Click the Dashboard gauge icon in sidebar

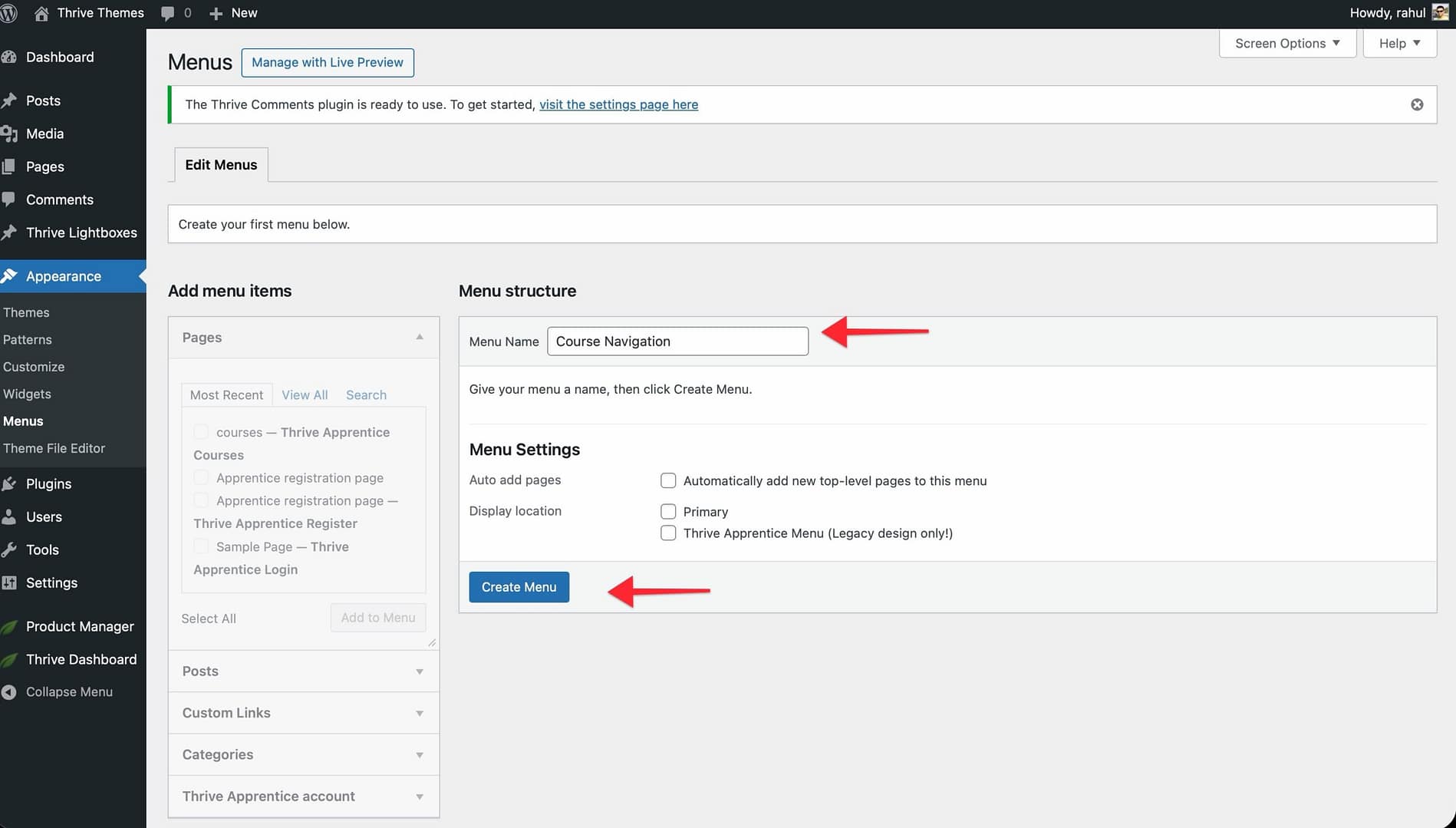pyautogui.click(x=9, y=57)
